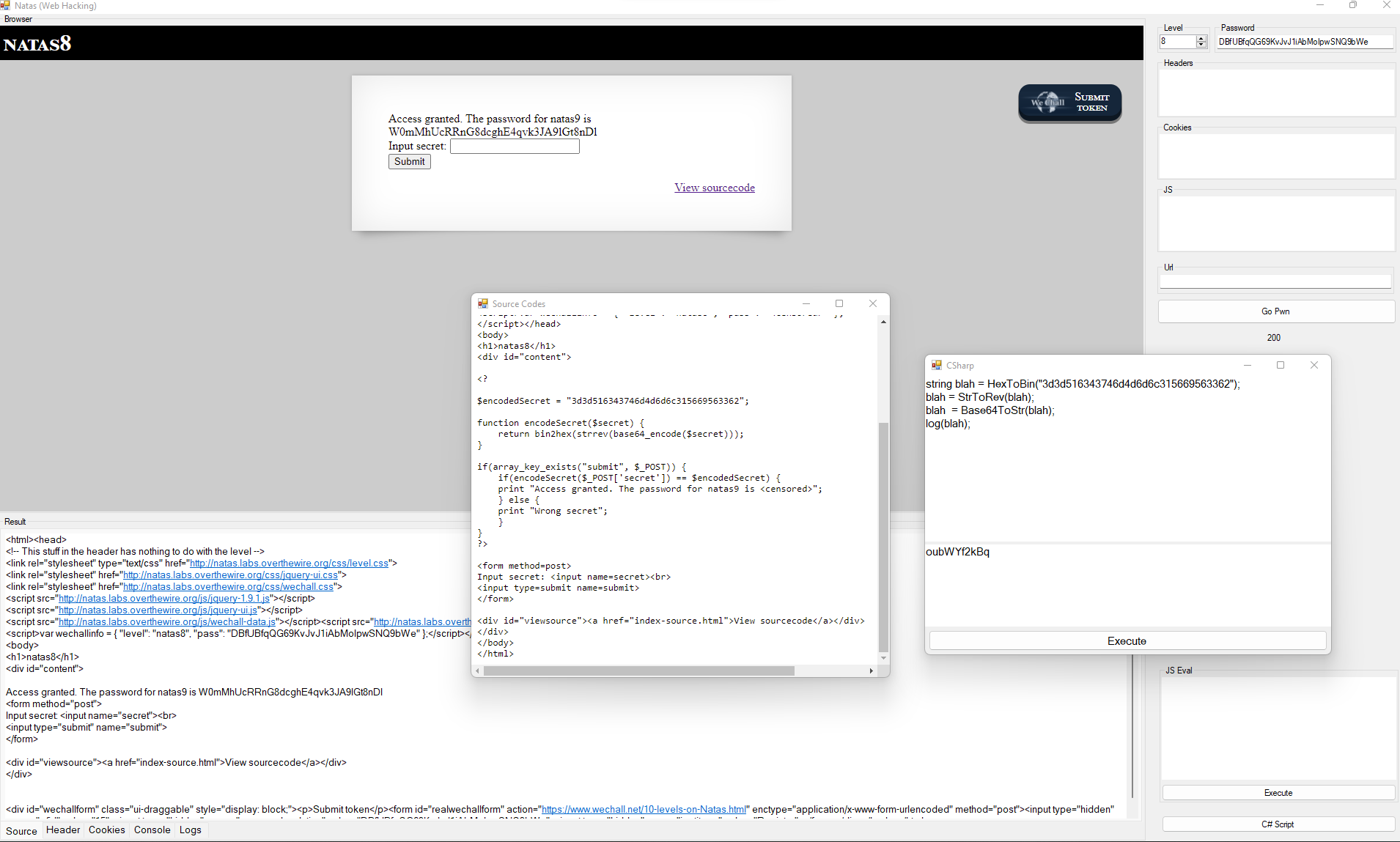
Task: Close the CSharp window
Action: (1314, 365)
